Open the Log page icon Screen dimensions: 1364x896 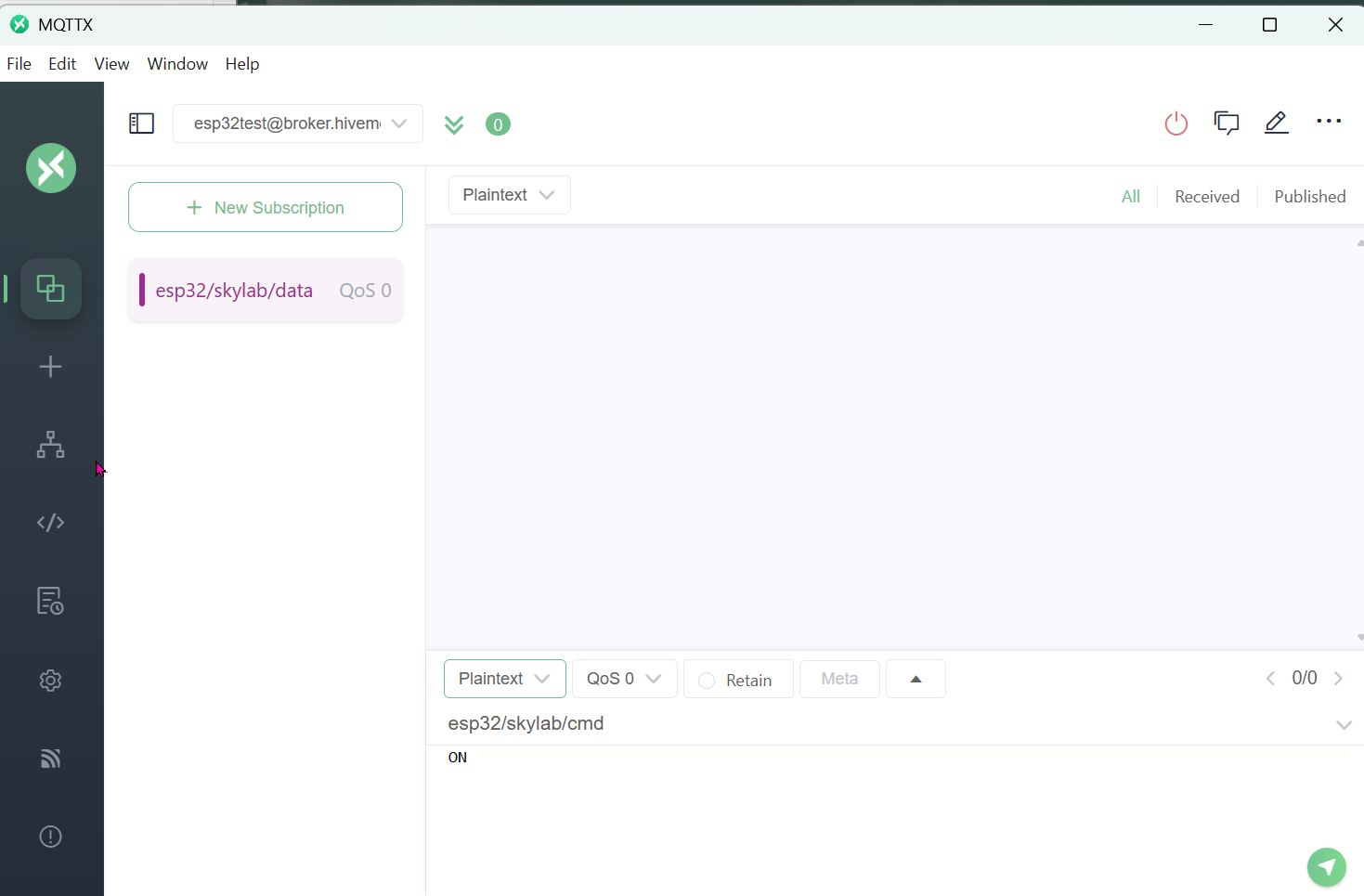pos(51,601)
